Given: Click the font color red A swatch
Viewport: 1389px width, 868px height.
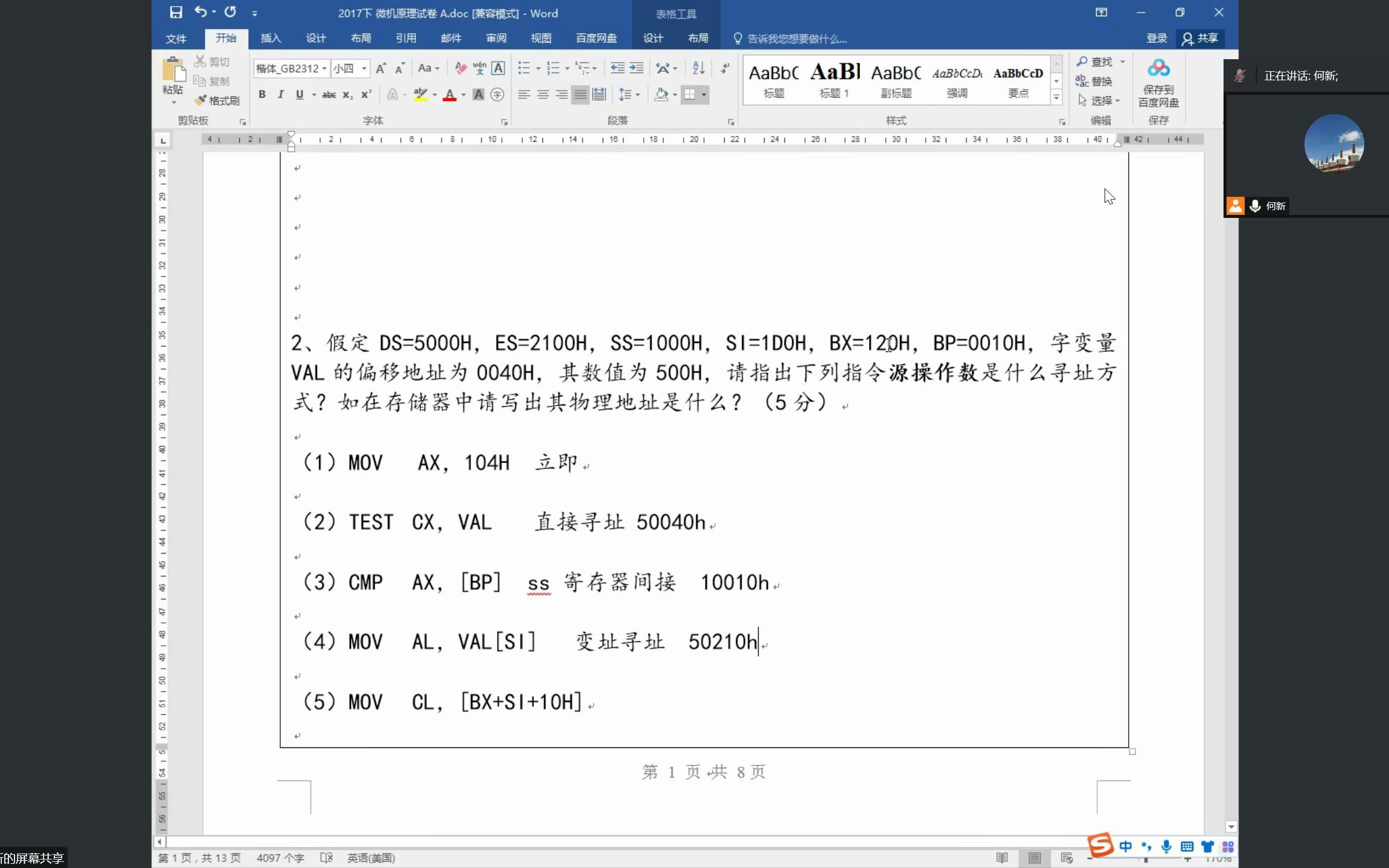Looking at the screenshot, I should 449,95.
